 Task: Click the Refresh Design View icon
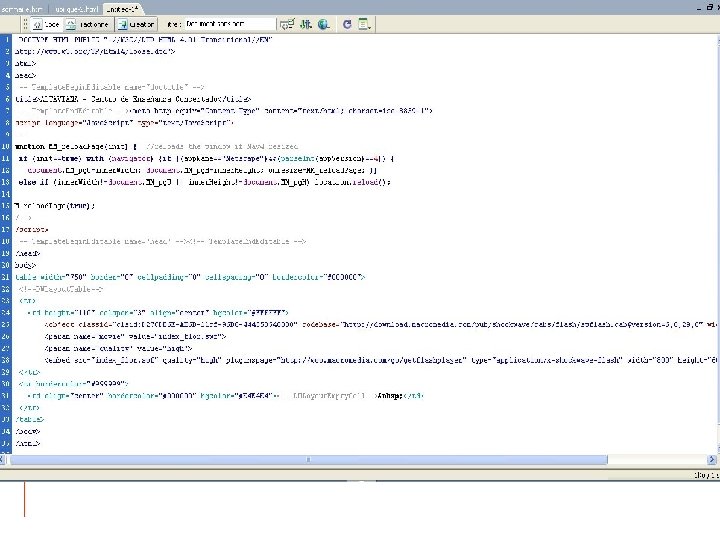[x=347, y=24]
